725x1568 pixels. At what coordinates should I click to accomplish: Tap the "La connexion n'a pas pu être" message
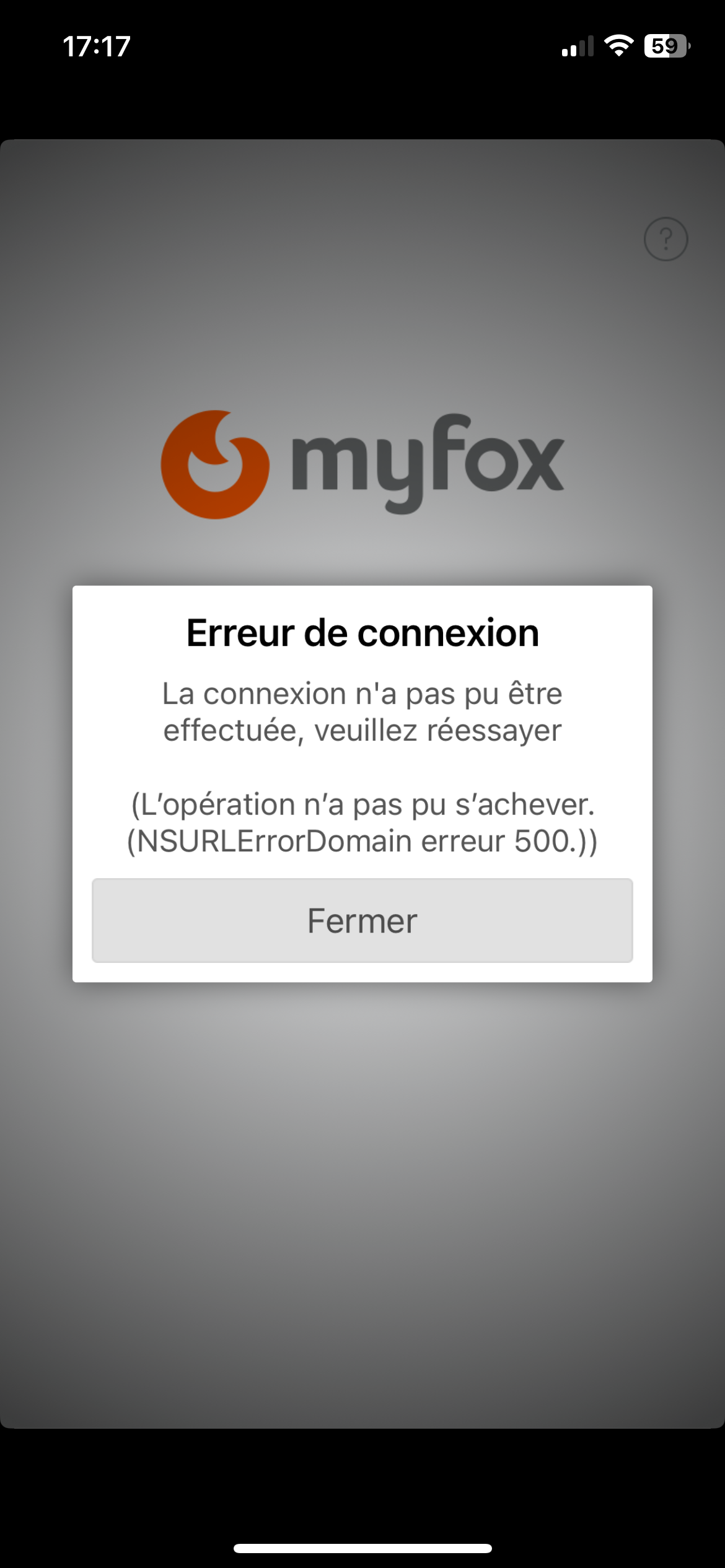(362, 694)
